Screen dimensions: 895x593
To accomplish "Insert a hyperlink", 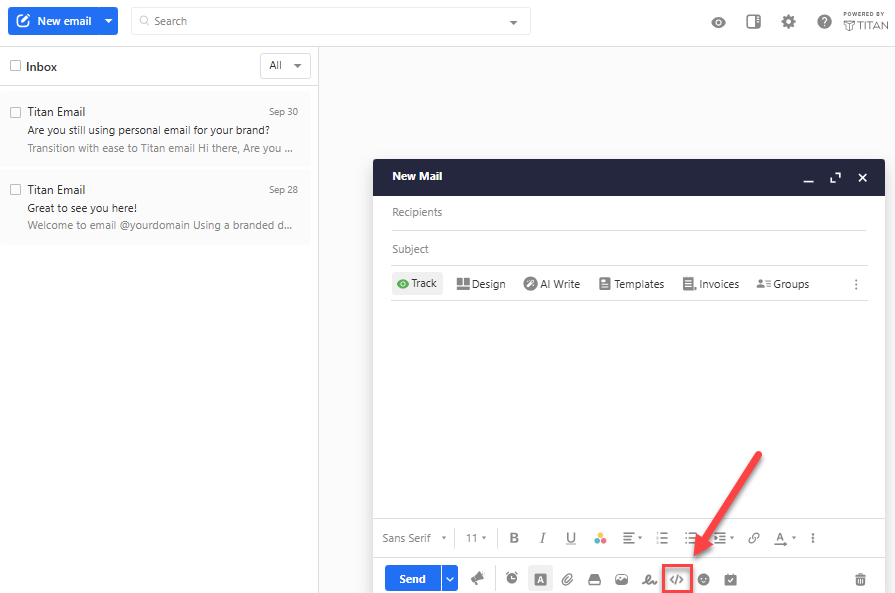I will pyautogui.click(x=753, y=538).
